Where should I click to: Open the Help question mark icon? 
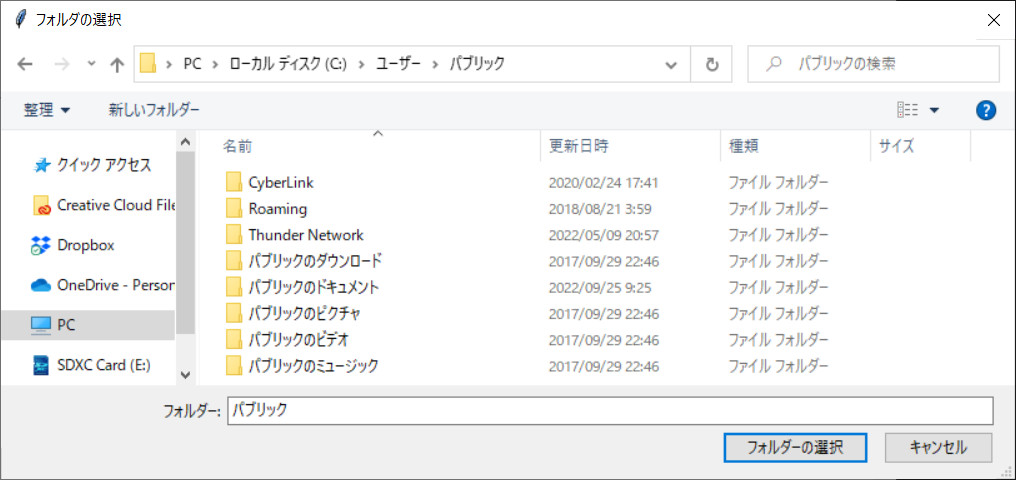986,110
